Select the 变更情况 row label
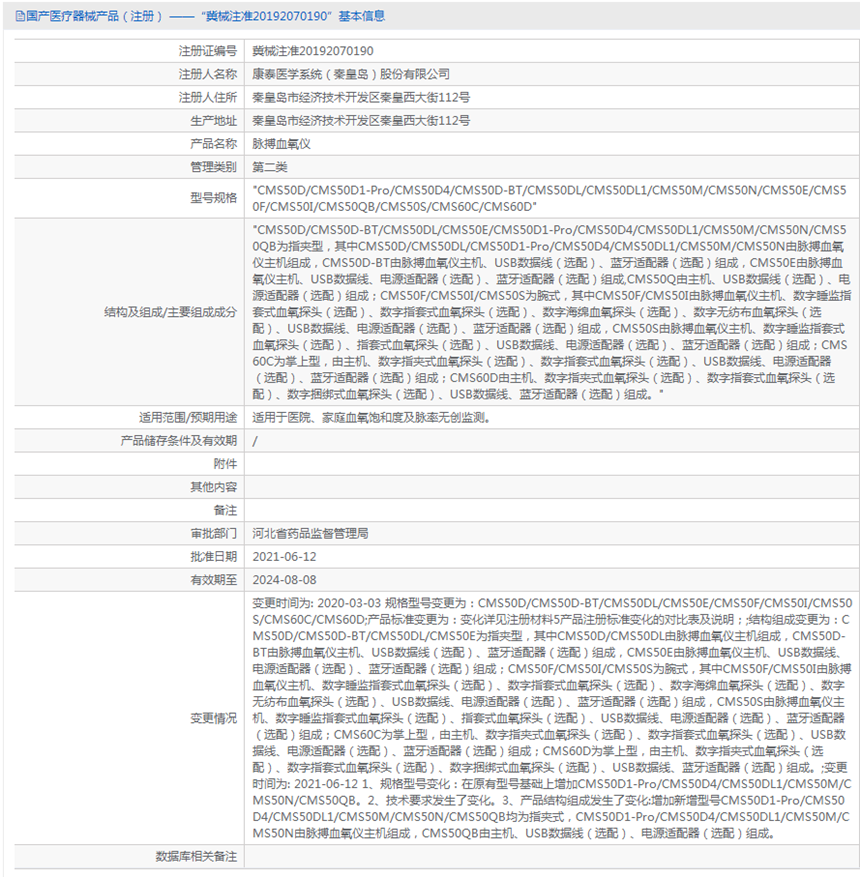 214,718
